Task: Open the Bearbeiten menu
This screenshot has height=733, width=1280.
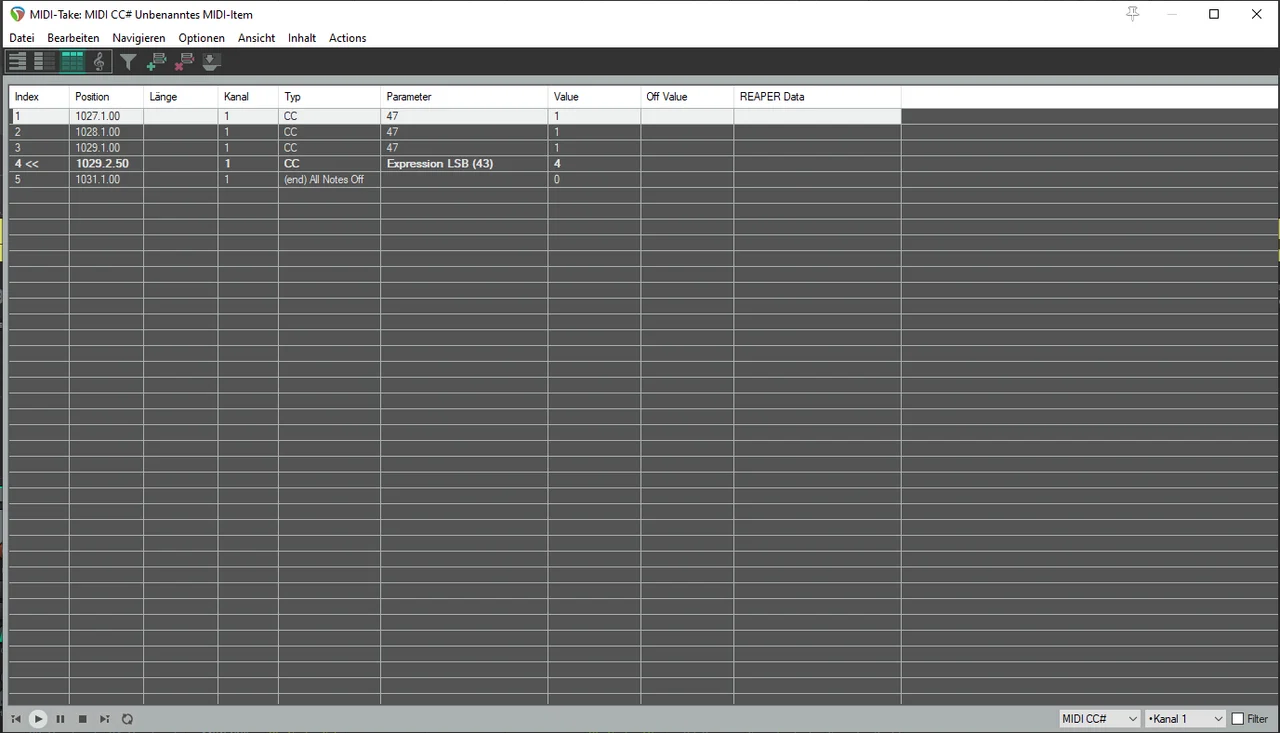Action: pos(73,38)
